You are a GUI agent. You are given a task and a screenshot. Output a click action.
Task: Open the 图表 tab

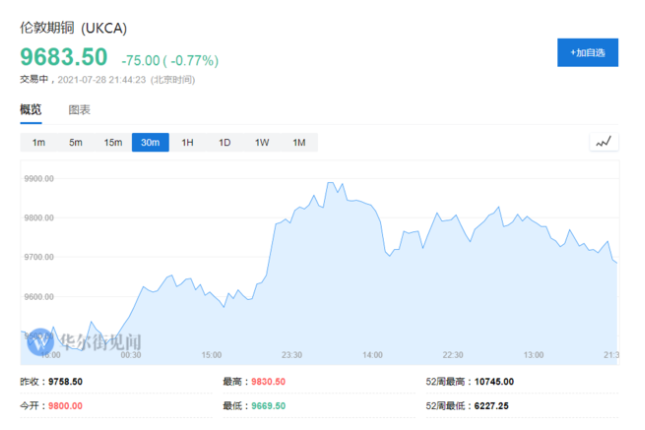coord(80,110)
